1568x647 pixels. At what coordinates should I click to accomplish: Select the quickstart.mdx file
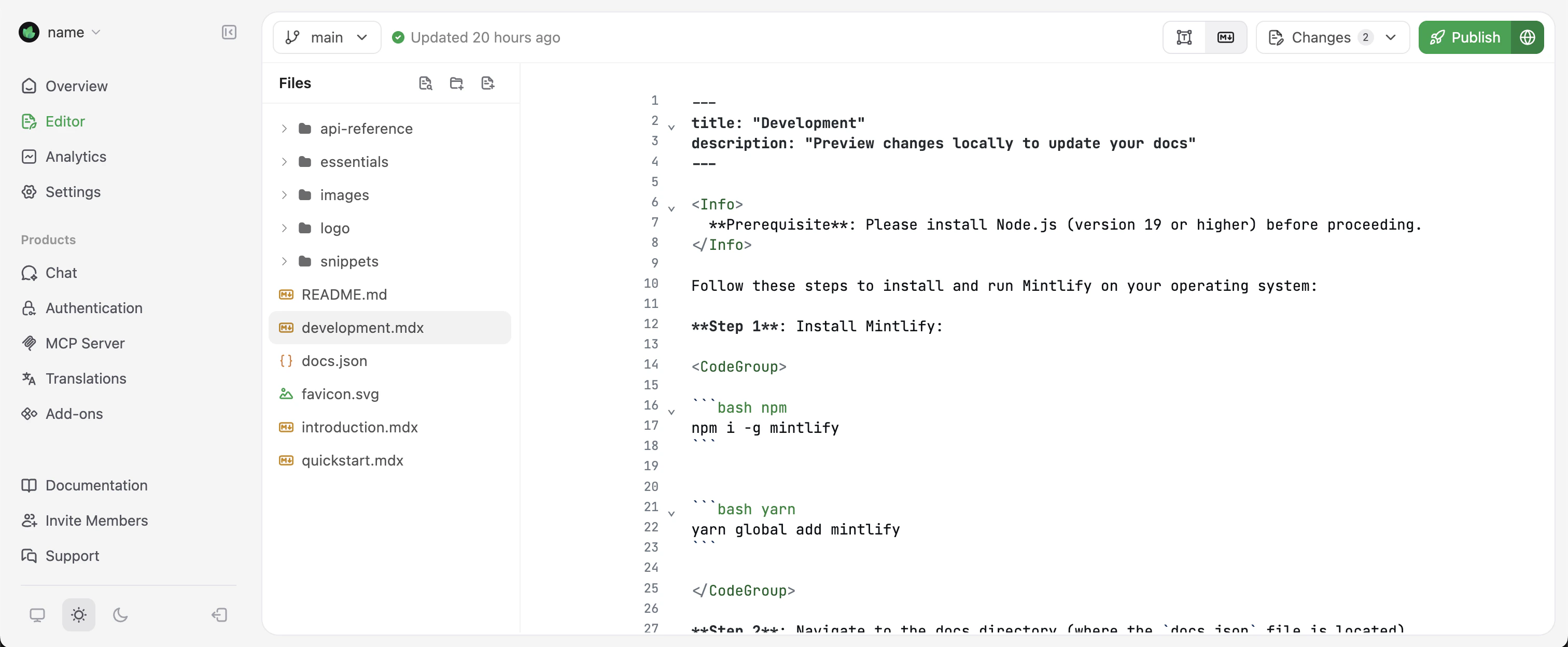[x=353, y=461]
